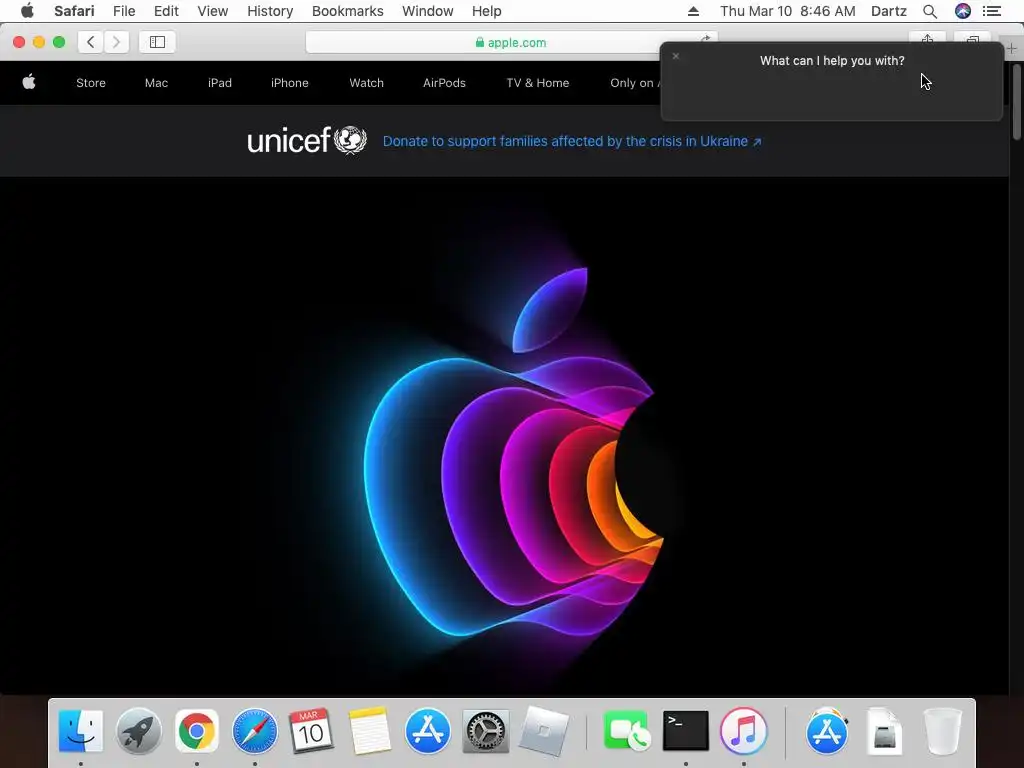Open Google Chrome from the Dock
This screenshot has width=1024, height=768.
tap(197, 731)
